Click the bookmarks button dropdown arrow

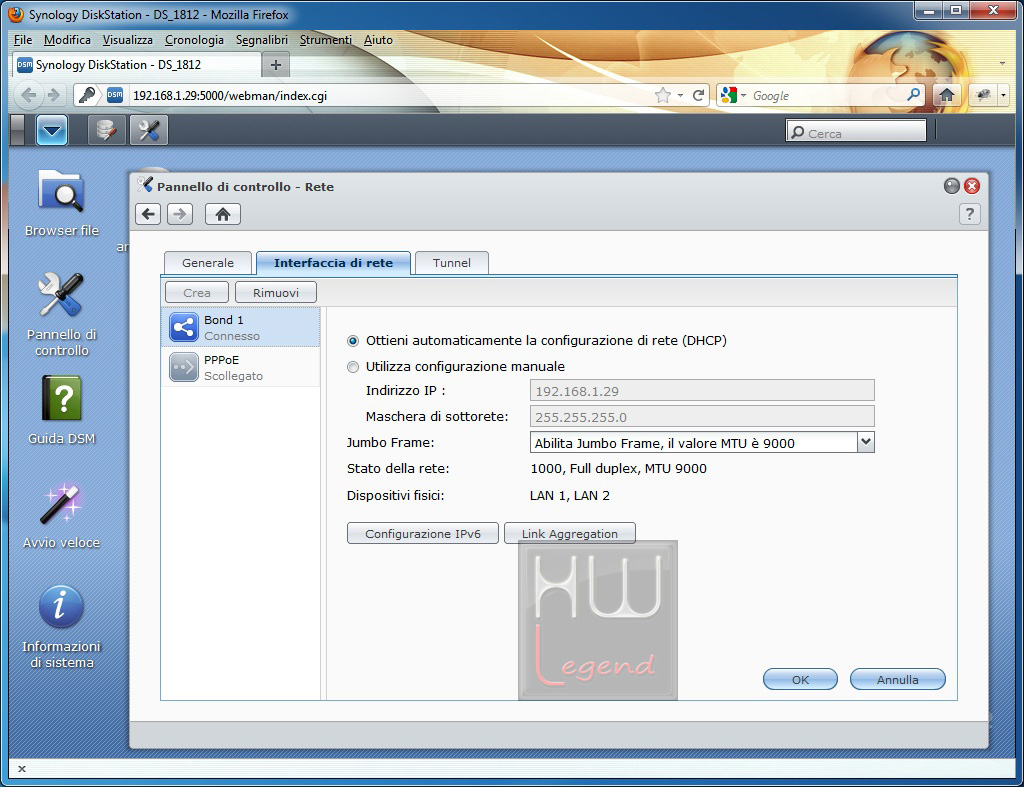pos(1003,95)
